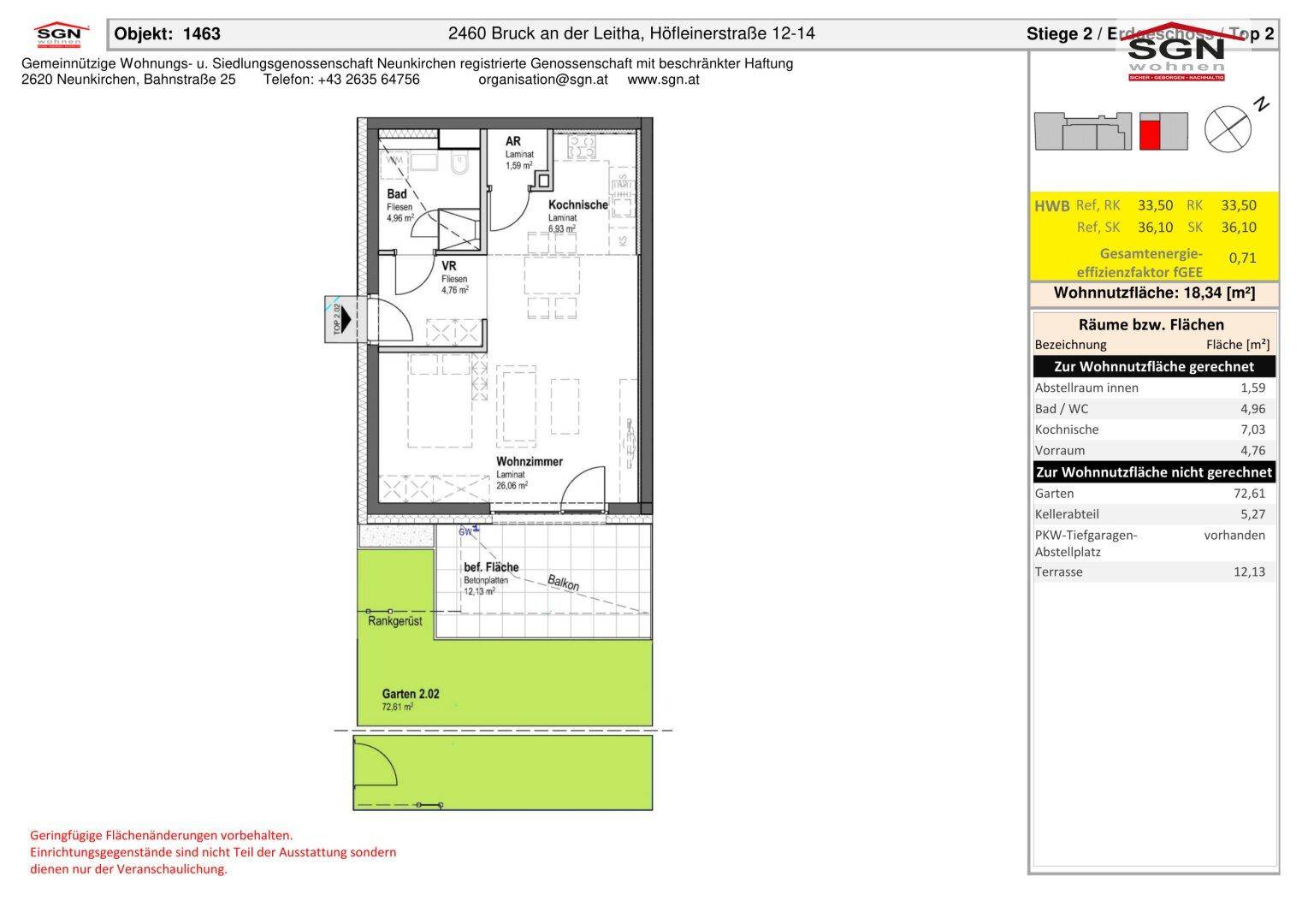The width and height of the screenshot is (1308, 924).
Task: Click the 'Kellerabteil' table row
Action: point(1154,514)
